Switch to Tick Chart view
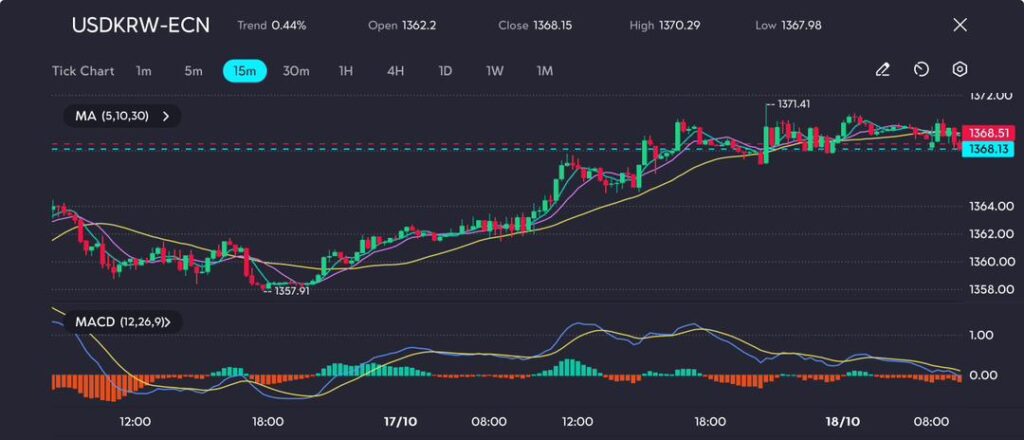 pyautogui.click(x=83, y=71)
